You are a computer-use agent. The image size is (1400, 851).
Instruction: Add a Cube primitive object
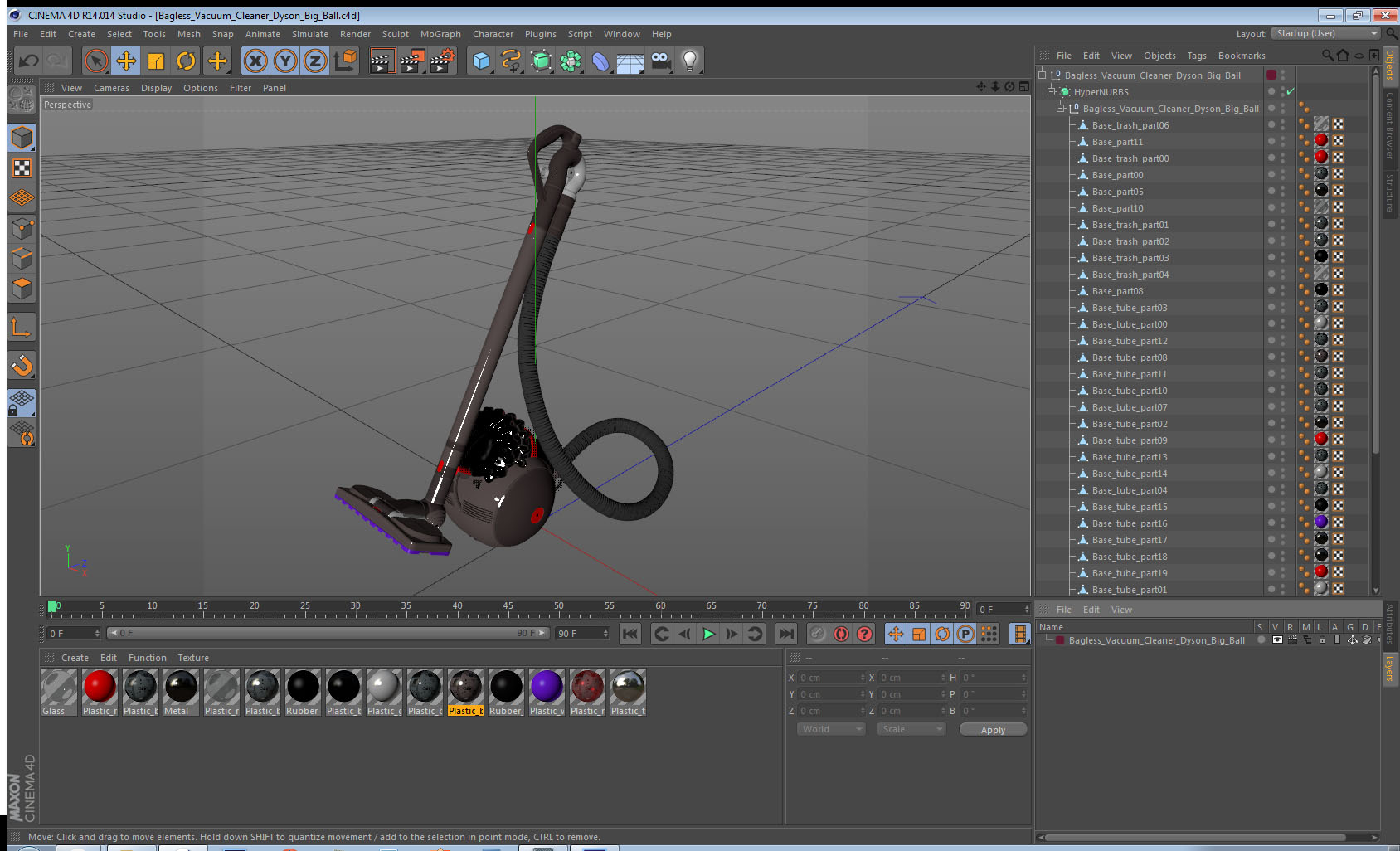tap(481, 61)
